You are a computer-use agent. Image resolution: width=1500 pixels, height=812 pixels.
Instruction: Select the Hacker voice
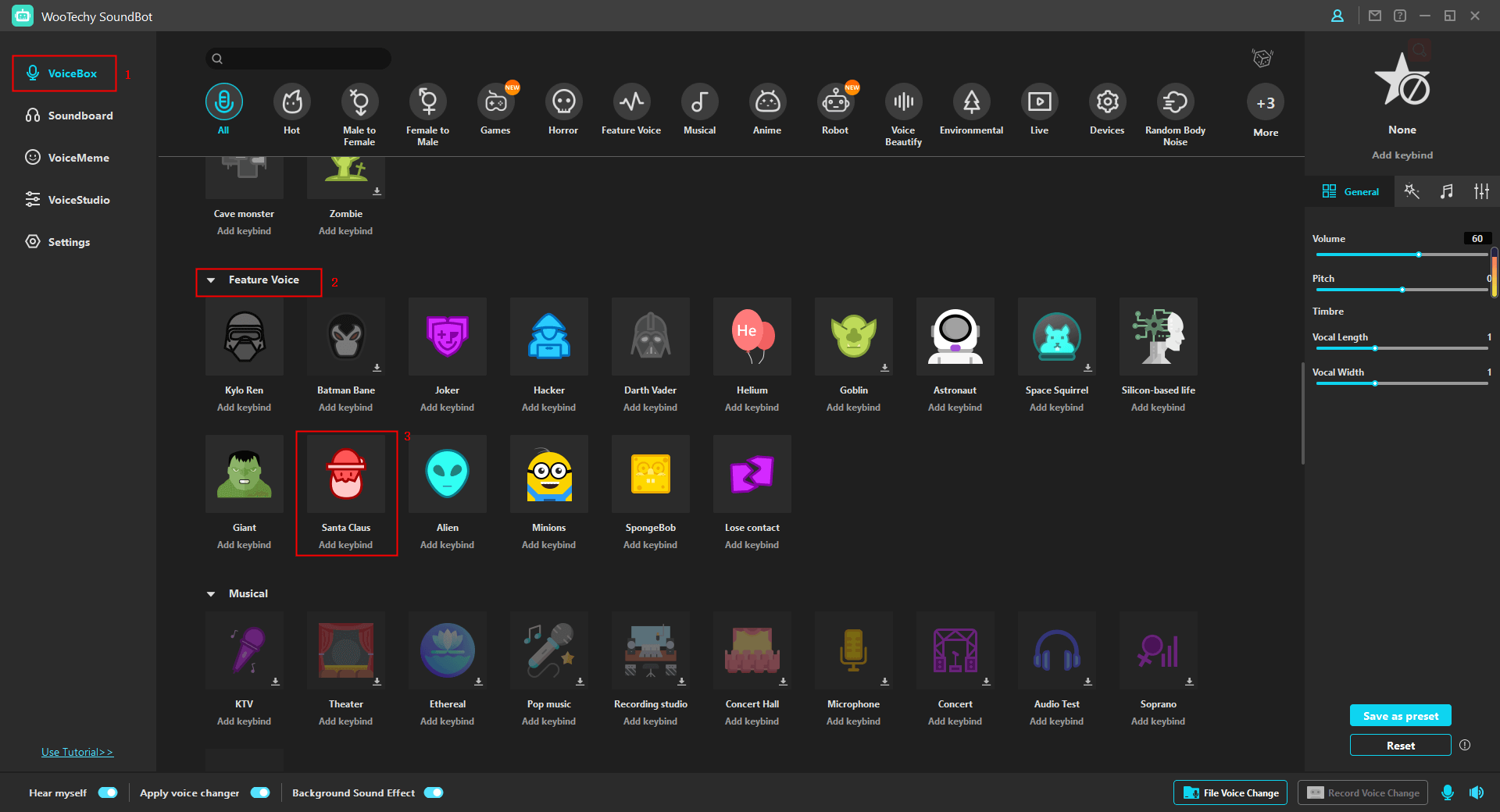pyautogui.click(x=549, y=337)
